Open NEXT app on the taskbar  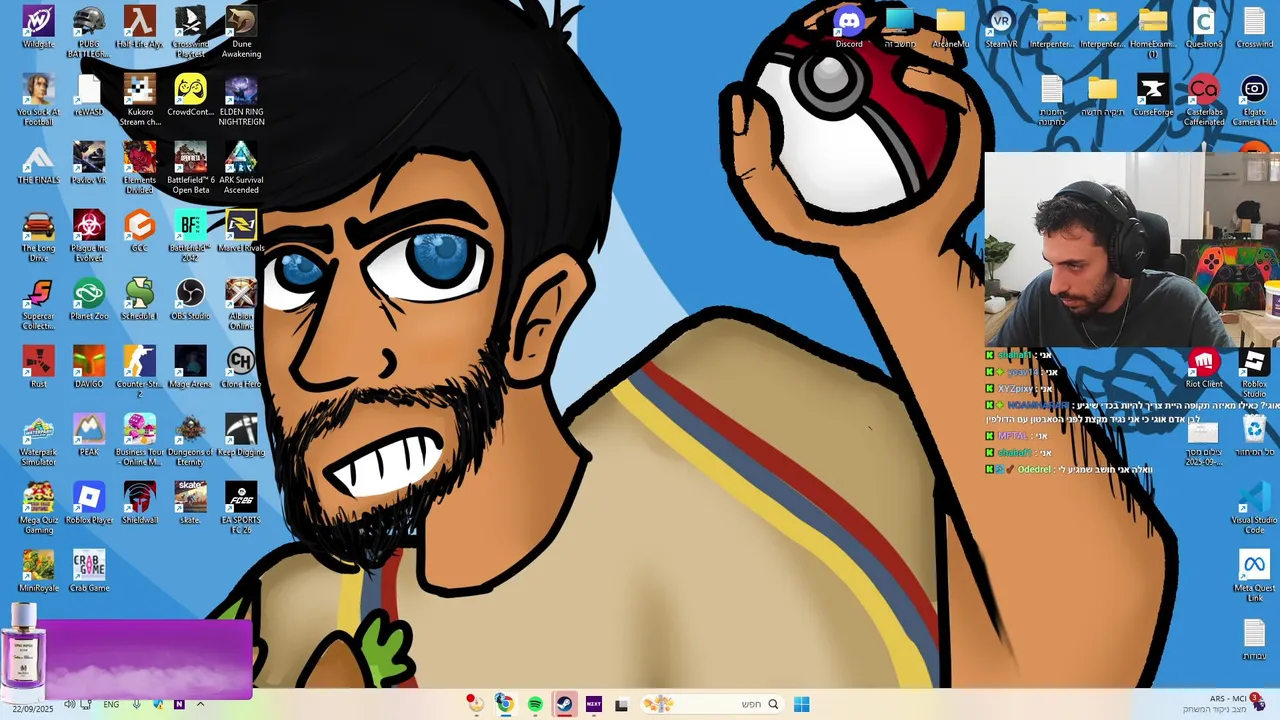[x=593, y=704]
